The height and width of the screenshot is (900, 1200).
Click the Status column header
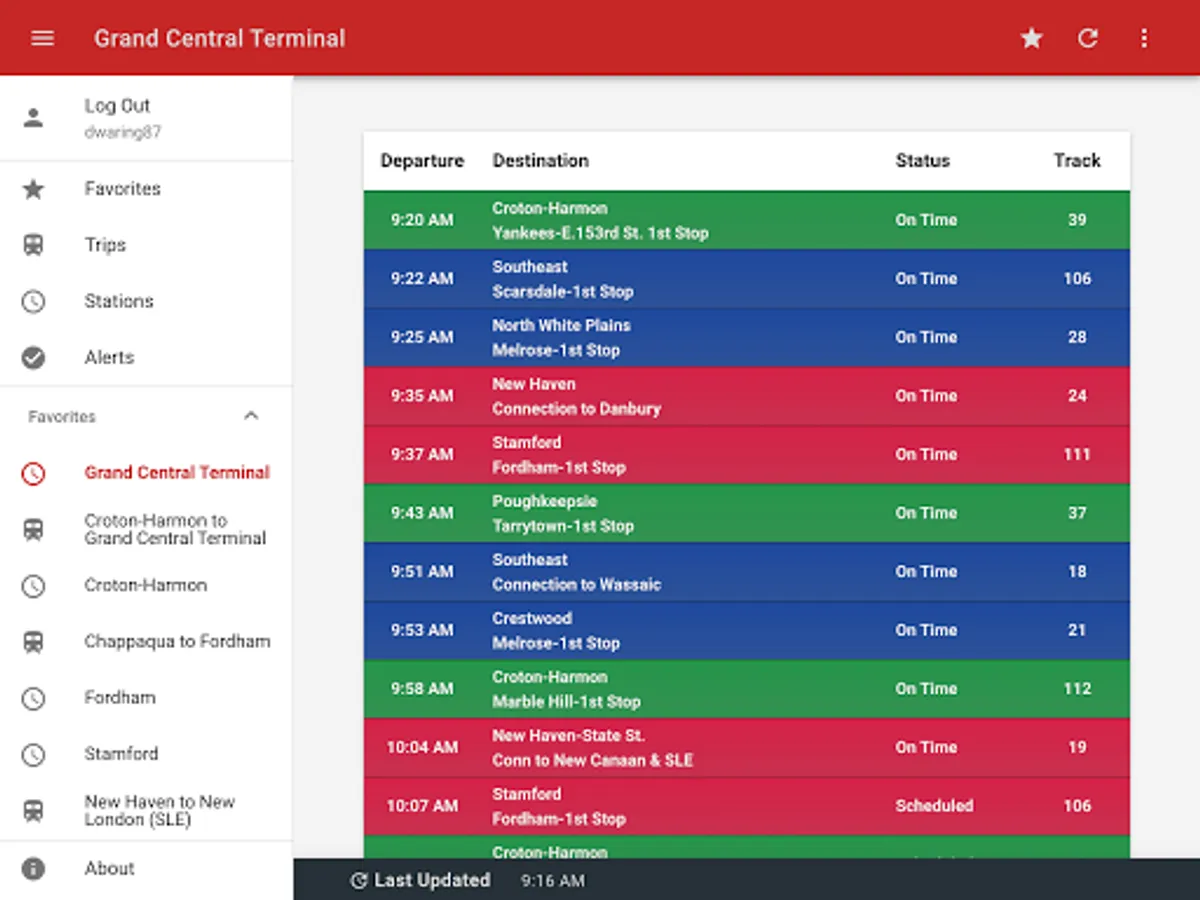(922, 160)
